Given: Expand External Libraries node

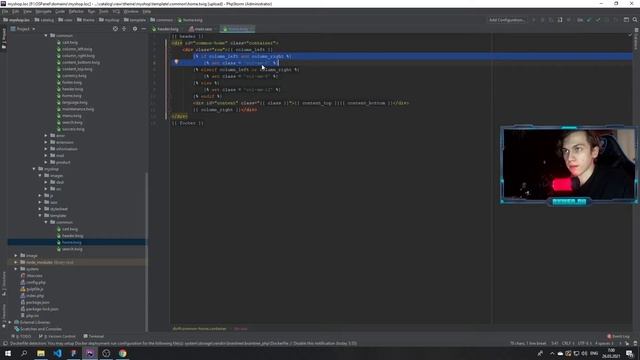Looking at the screenshot, I should click(x=10, y=322).
